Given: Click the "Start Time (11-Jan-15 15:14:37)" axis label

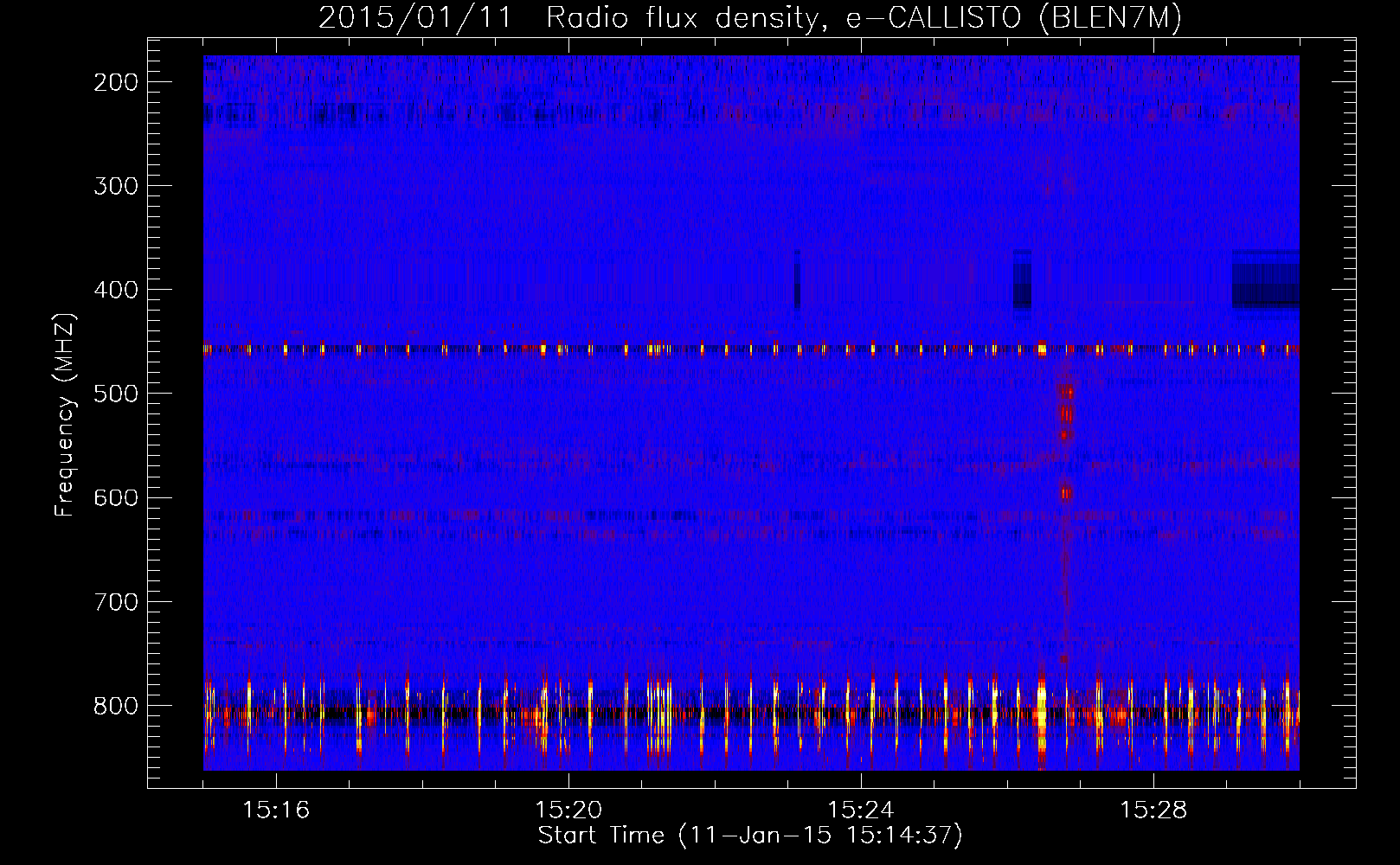Looking at the screenshot, I should point(750,836).
